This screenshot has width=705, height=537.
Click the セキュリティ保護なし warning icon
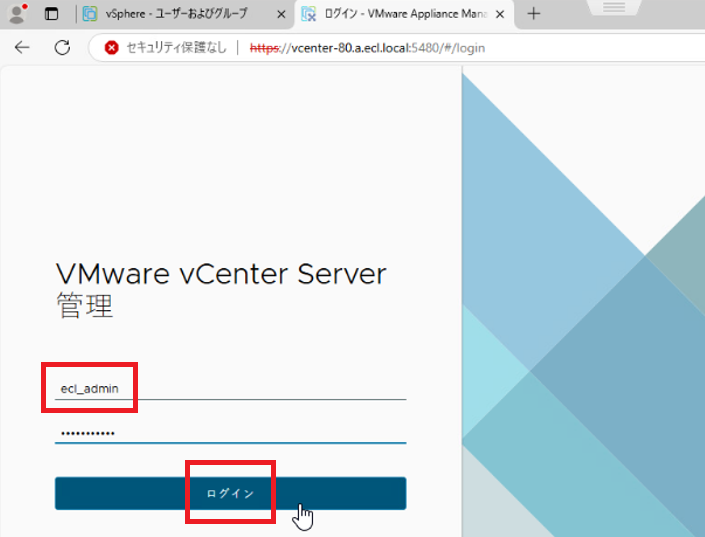111,47
